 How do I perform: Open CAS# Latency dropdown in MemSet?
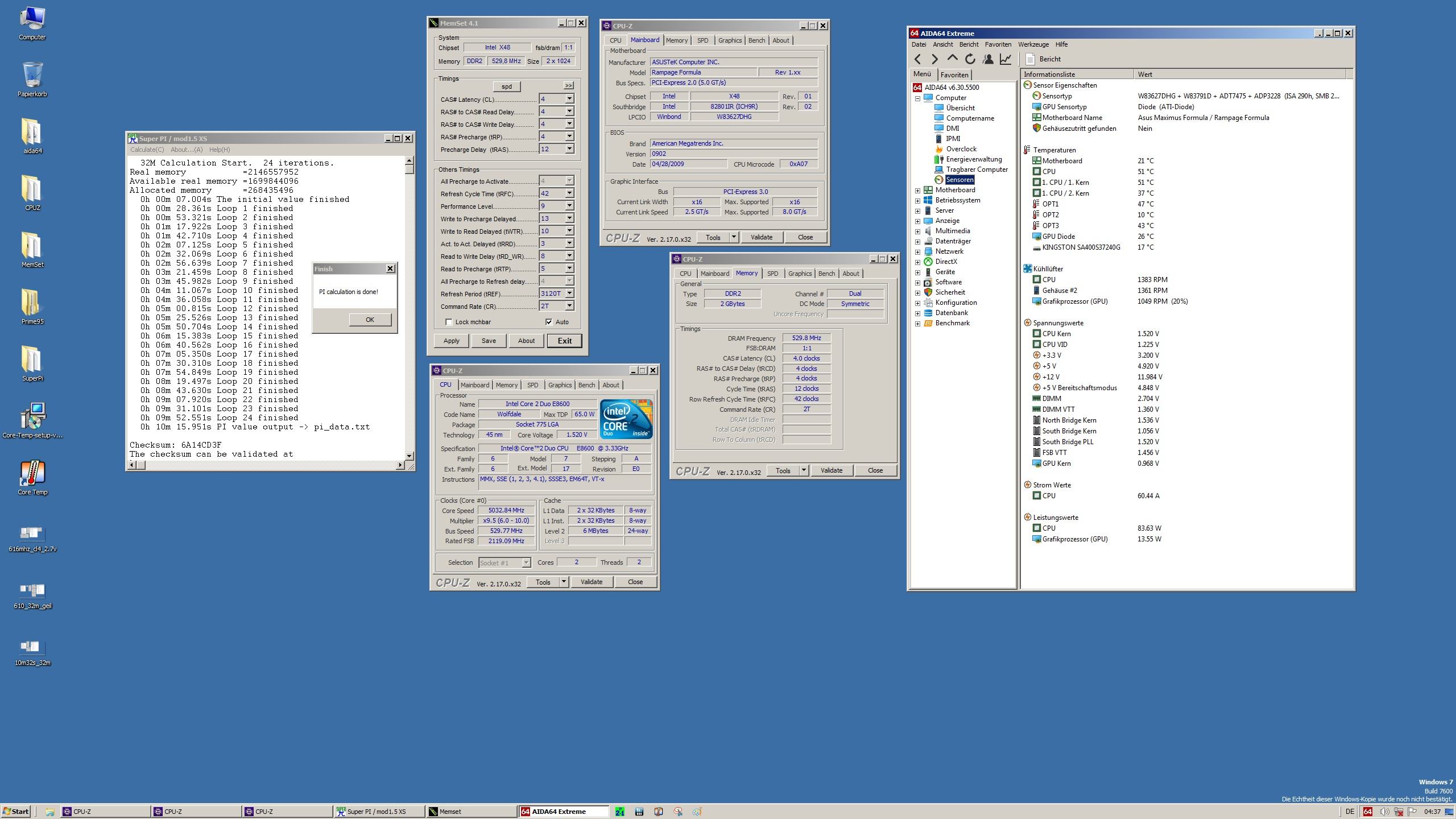(x=569, y=99)
